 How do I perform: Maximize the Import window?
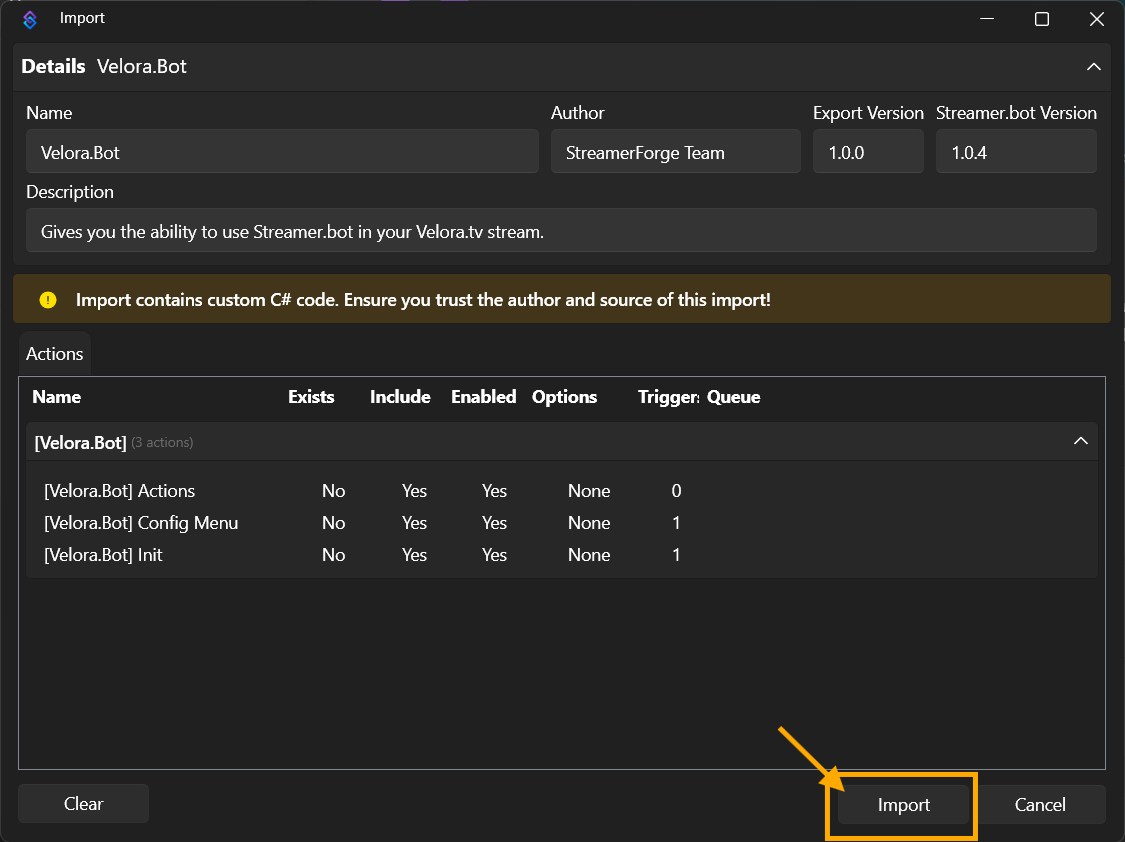coord(1041,19)
